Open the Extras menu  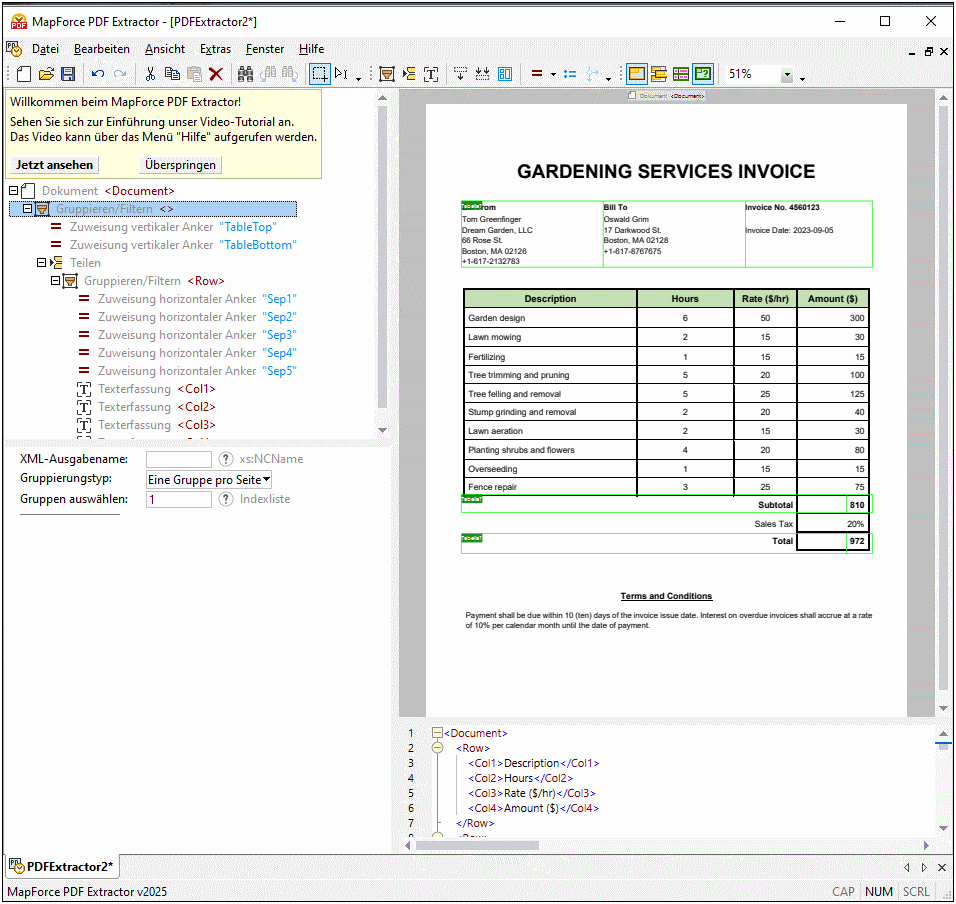click(215, 49)
